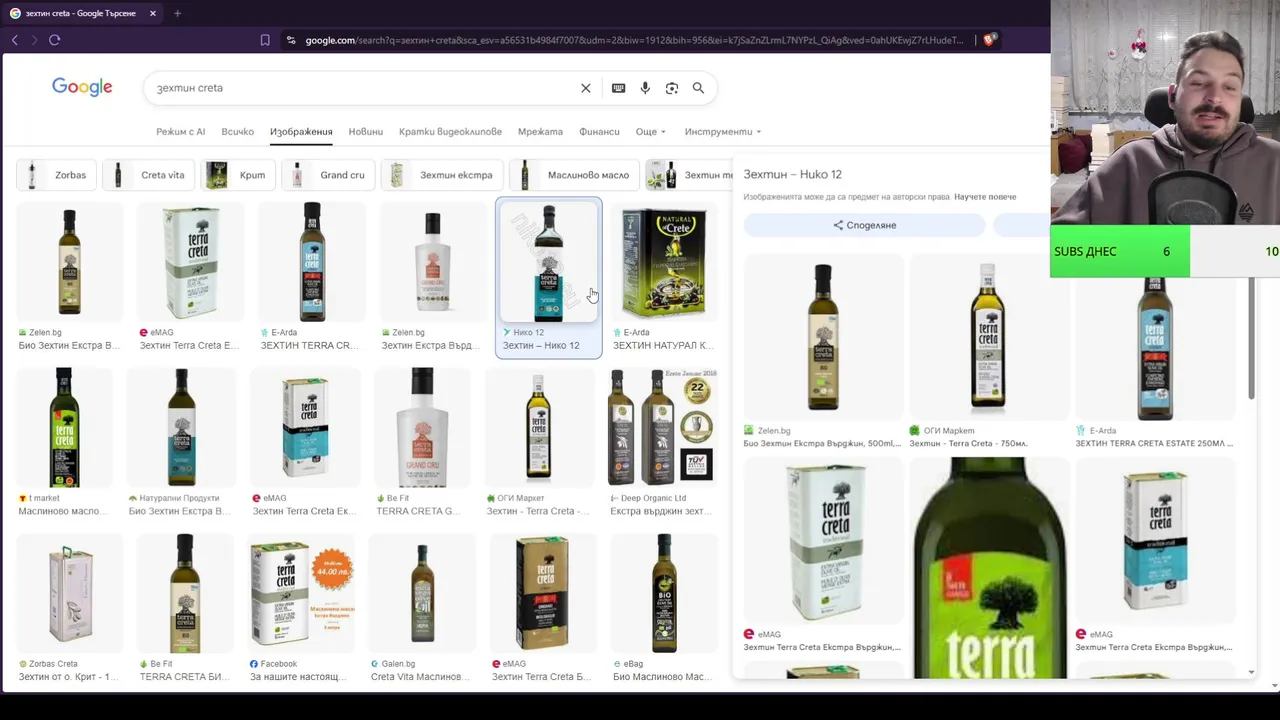
Task: Click the Google logo
Action: tap(82, 88)
